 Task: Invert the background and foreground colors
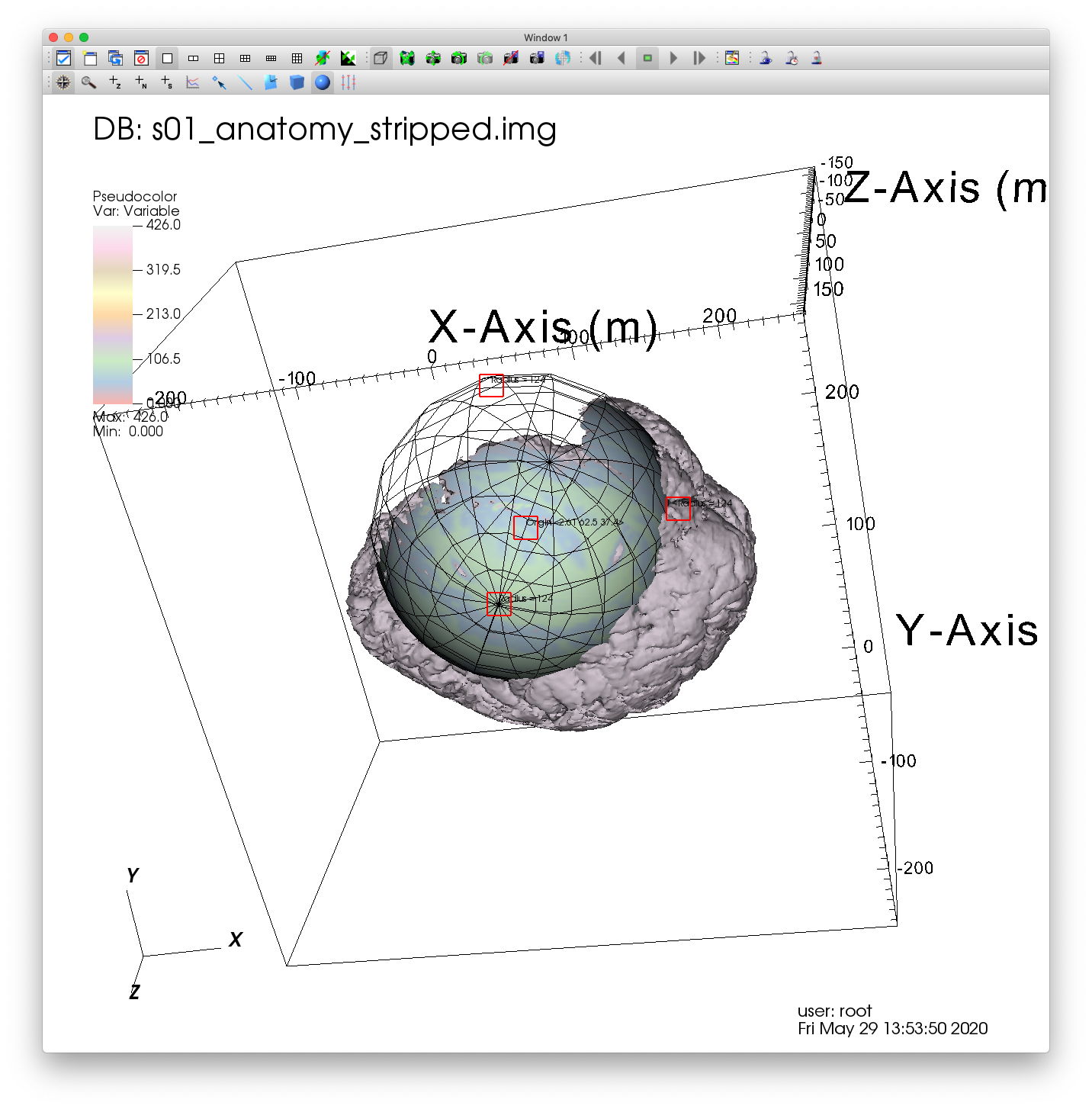pyautogui.click(x=348, y=58)
